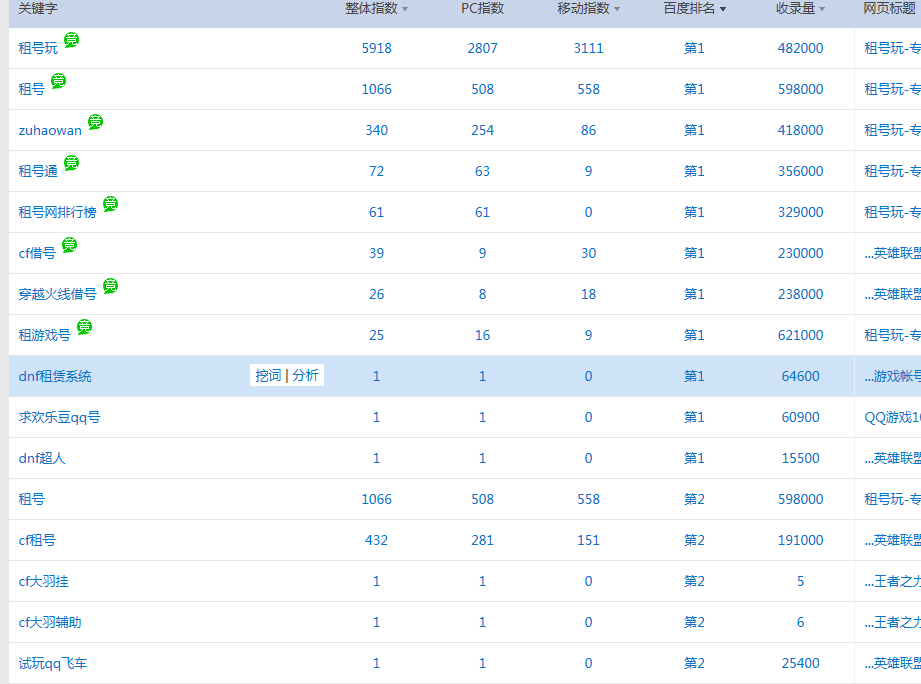Open keyword link 试玩qq飞车
Viewport: 921px width, 684px height.
pos(53,663)
